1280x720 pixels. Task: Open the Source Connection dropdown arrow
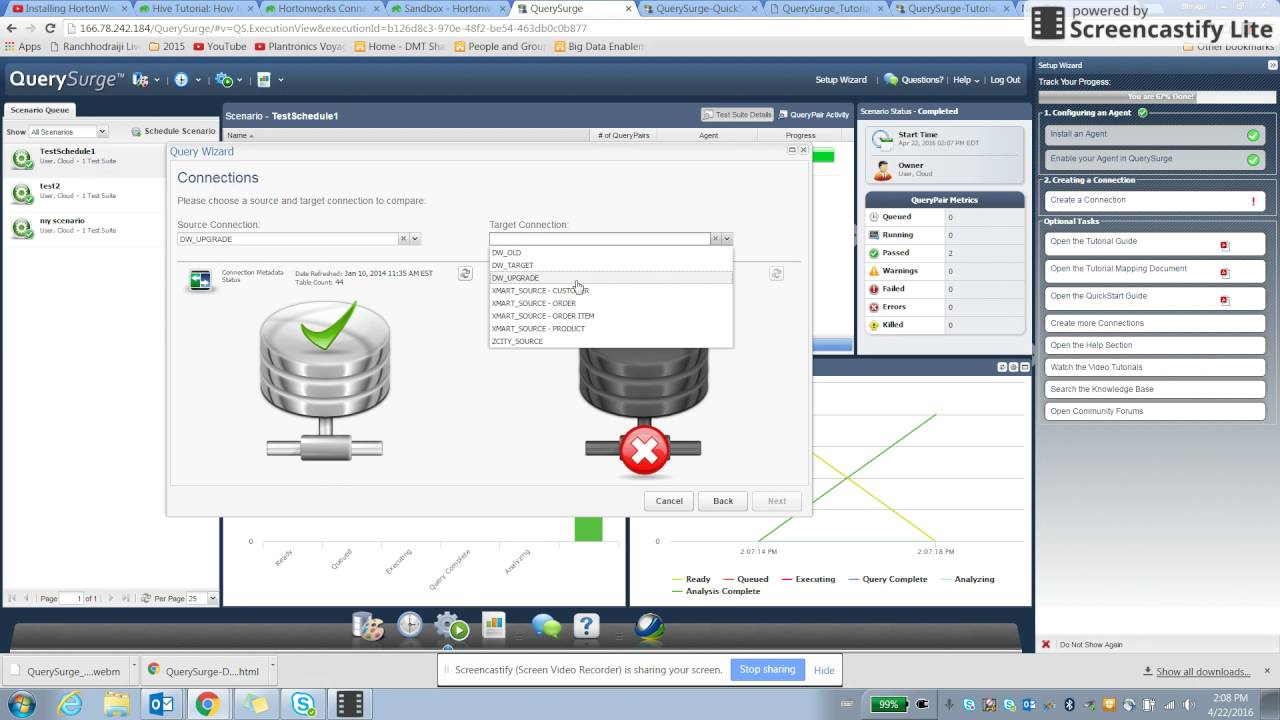pyautogui.click(x=415, y=239)
